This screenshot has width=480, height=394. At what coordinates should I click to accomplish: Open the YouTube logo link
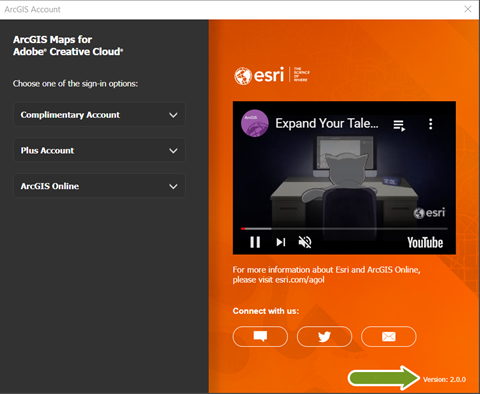(425, 242)
